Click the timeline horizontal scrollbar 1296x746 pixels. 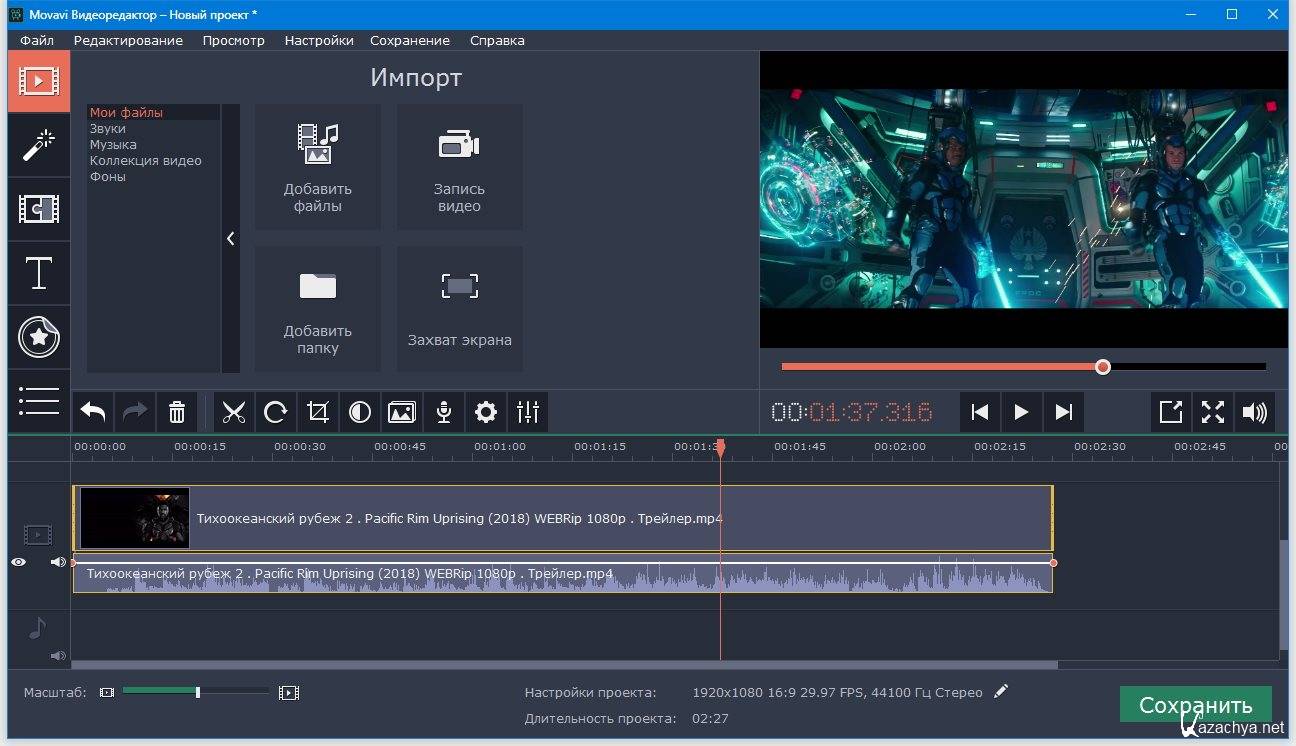click(565, 664)
